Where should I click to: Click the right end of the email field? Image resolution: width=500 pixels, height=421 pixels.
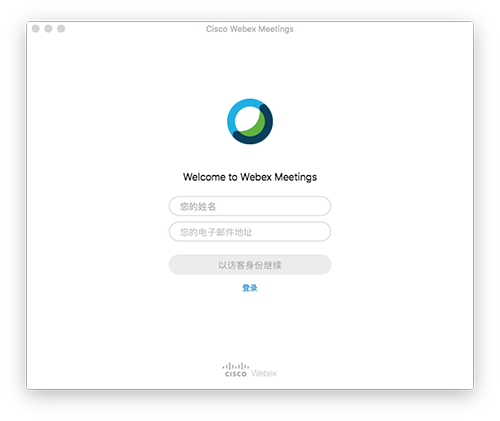(323, 231)
